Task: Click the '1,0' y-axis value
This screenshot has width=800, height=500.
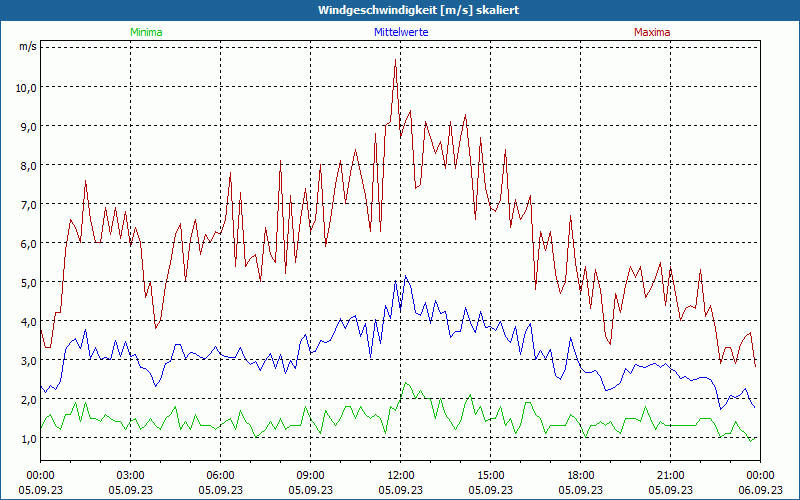Action: (x=29, y=438)
